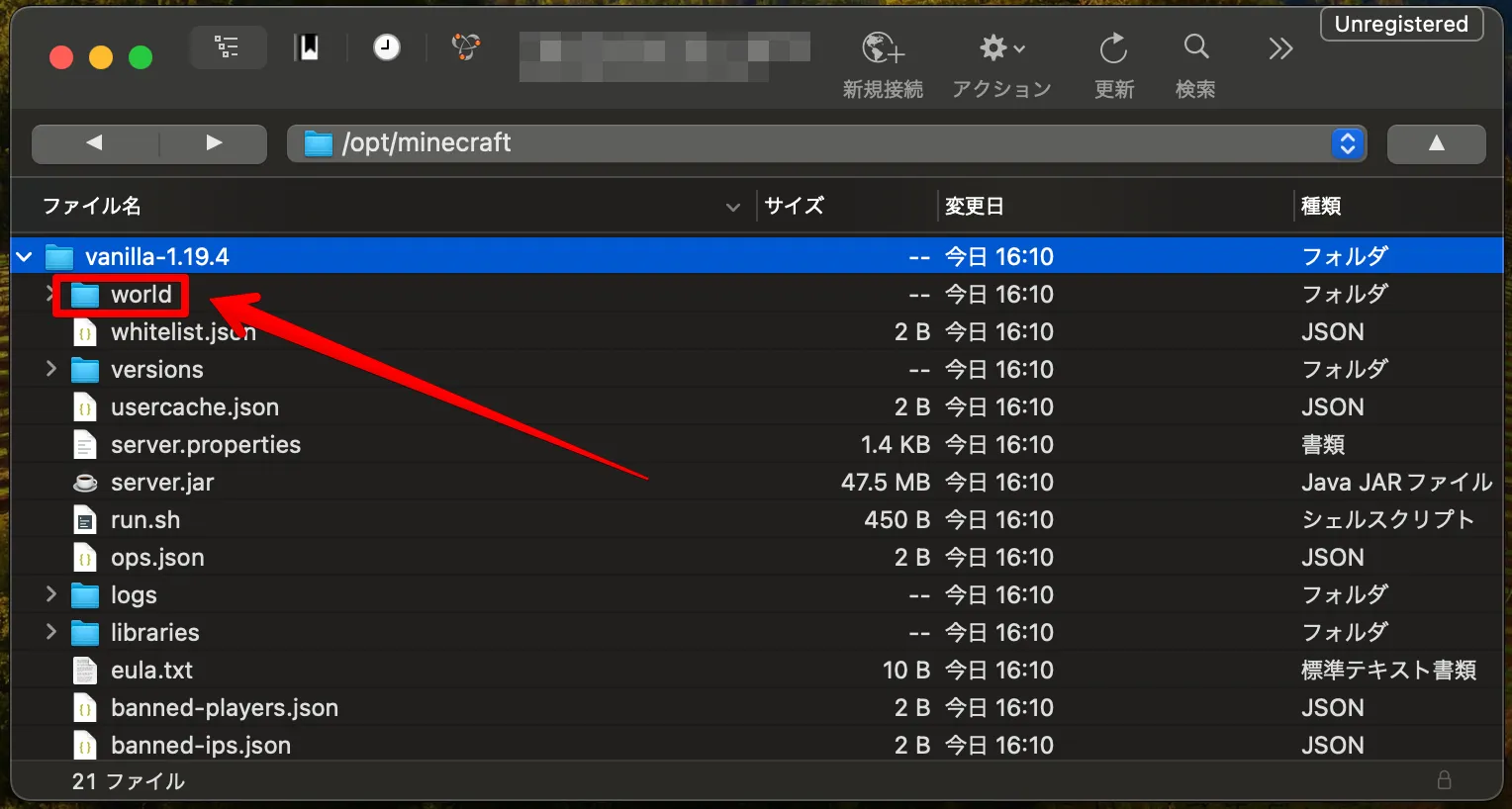1512x809 pixels.
Task: Click the logs folder icon
Action: [x=85, y=595]
